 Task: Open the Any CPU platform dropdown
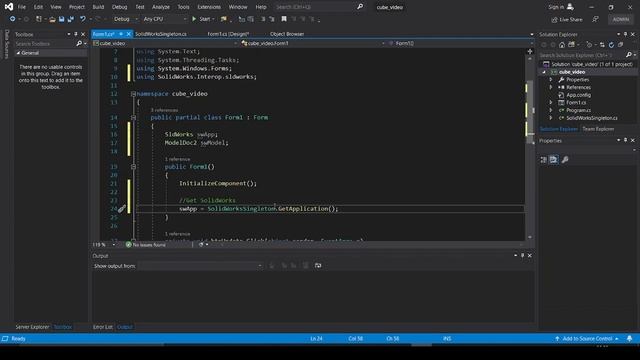coord(164,19)
